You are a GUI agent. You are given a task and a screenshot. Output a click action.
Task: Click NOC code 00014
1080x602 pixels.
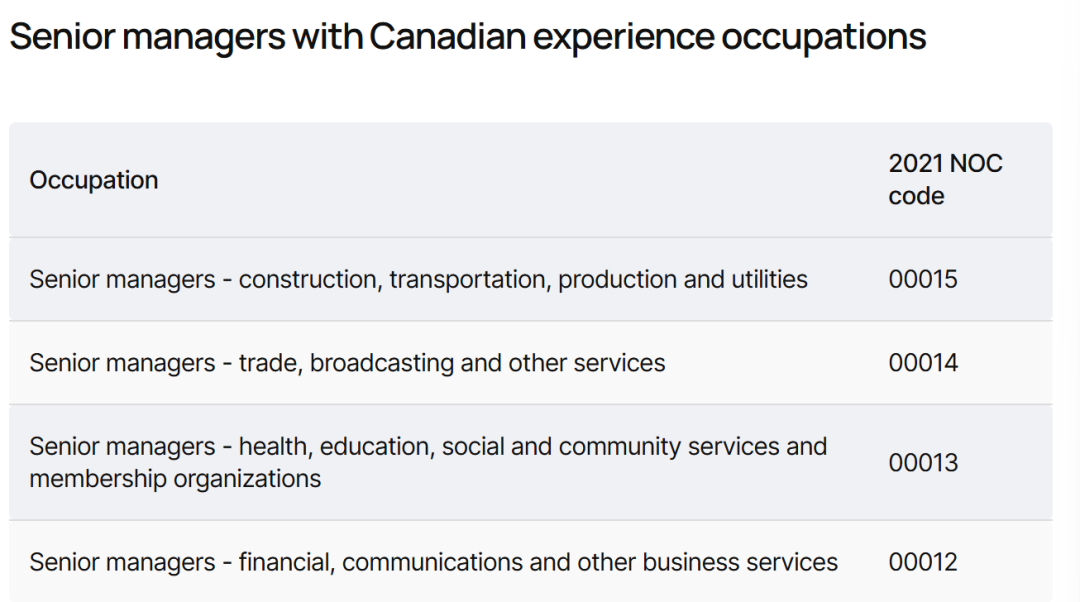(x=923, y=362)
